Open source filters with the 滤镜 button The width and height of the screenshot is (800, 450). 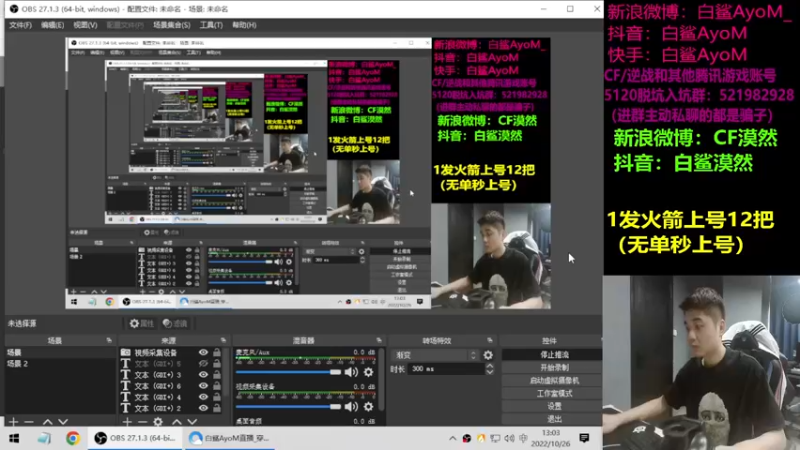tap(175, 323)
